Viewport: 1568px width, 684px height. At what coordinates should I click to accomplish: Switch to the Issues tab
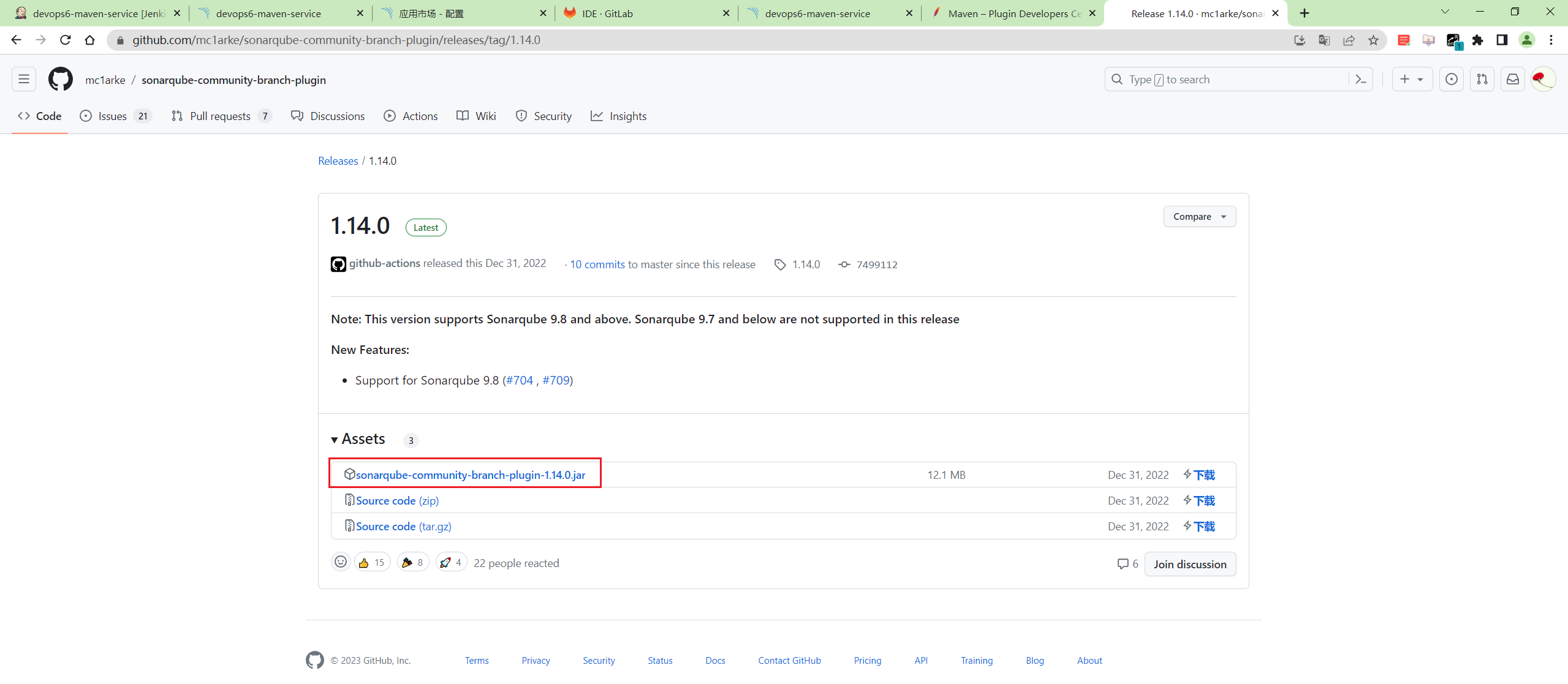115,116
